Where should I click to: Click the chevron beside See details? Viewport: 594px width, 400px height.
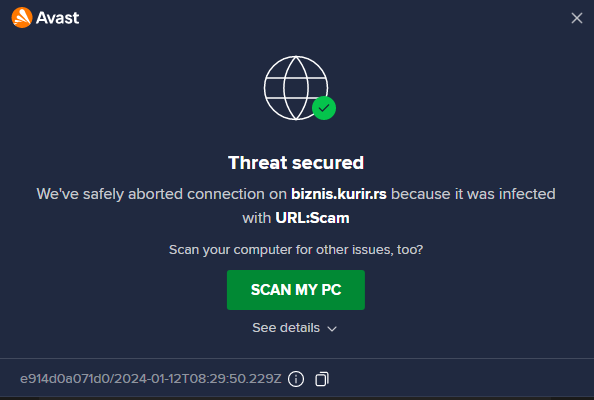pyautogui.click(x=332, y=328)
